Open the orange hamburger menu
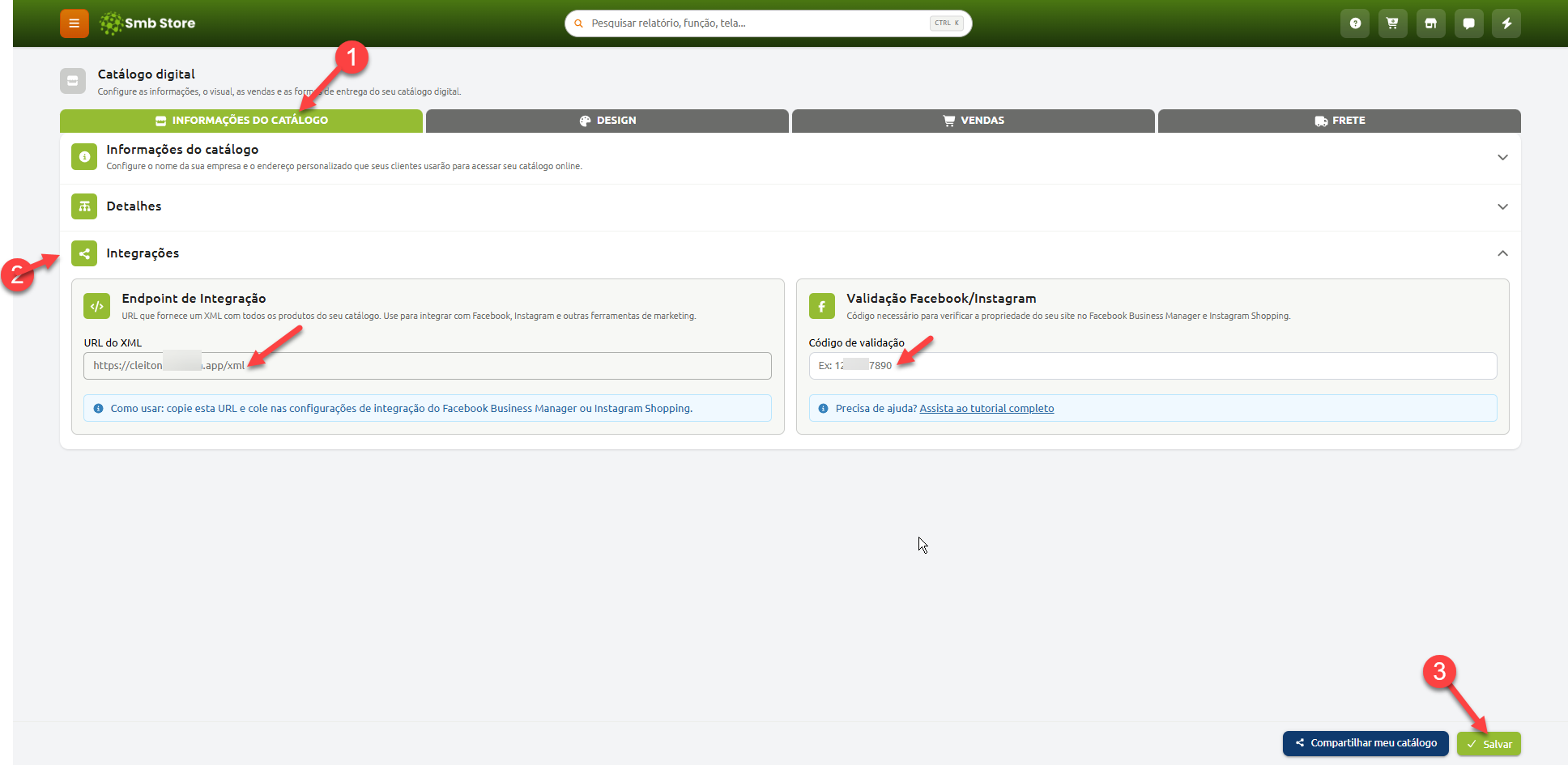Viewport: 1568px width, 765px height. tap(74, 23)
